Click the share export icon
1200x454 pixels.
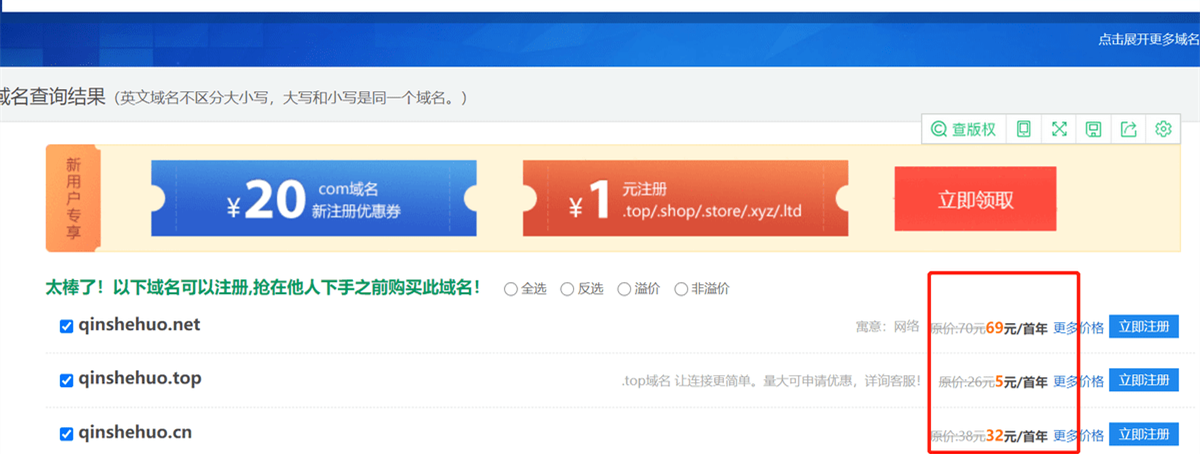click(1129, 129)
